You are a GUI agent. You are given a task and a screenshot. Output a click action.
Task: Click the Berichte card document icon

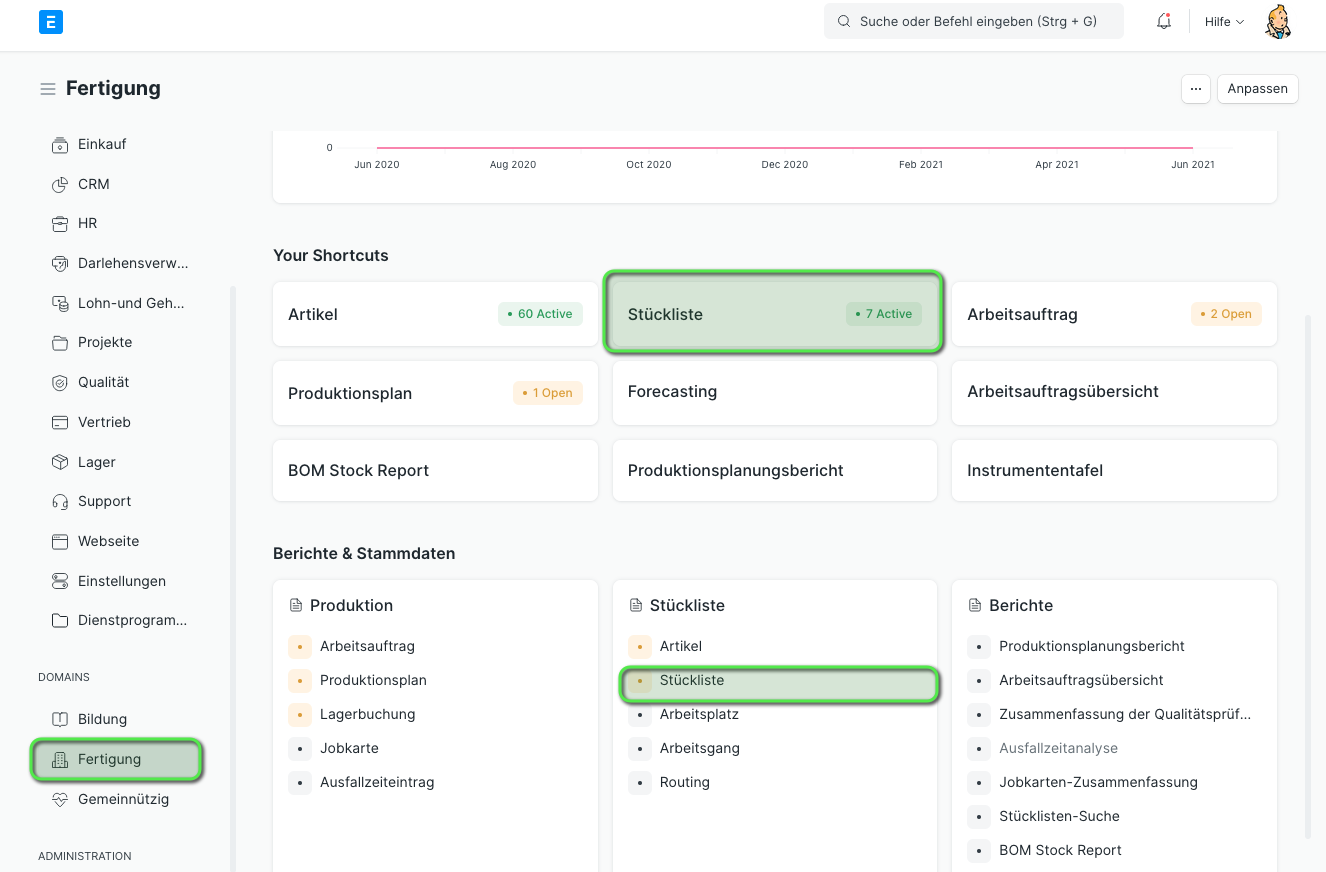(x=974, y=605)
